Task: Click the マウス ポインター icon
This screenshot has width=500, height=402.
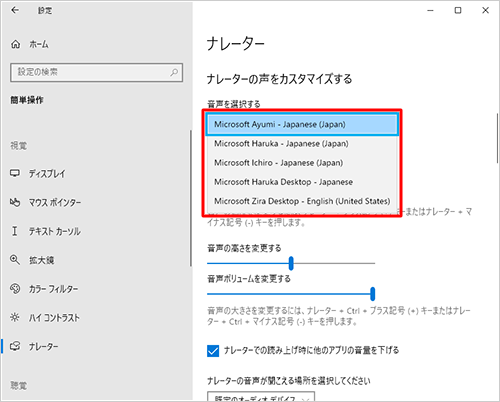Action: [x=15, y=202]
